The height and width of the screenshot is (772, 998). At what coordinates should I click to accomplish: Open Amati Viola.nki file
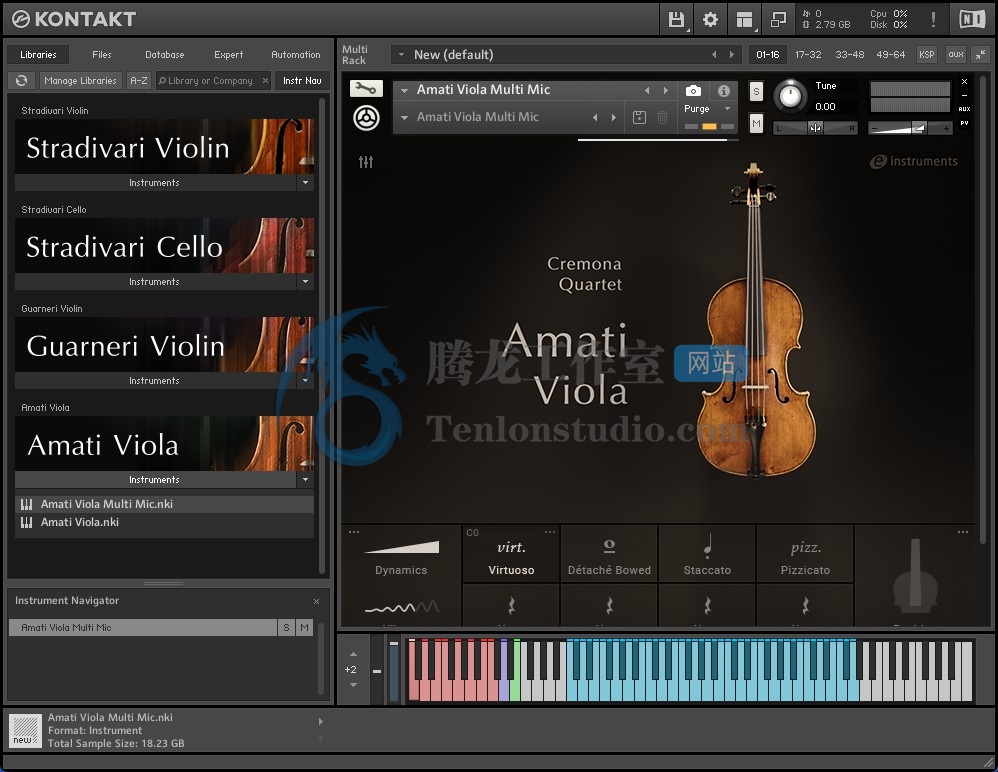coord(164,523)
